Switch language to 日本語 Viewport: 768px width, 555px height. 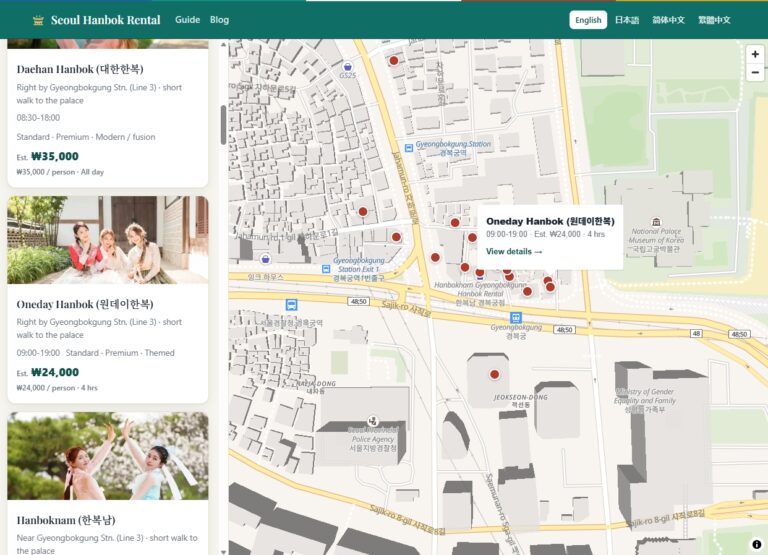click(627, 20)
